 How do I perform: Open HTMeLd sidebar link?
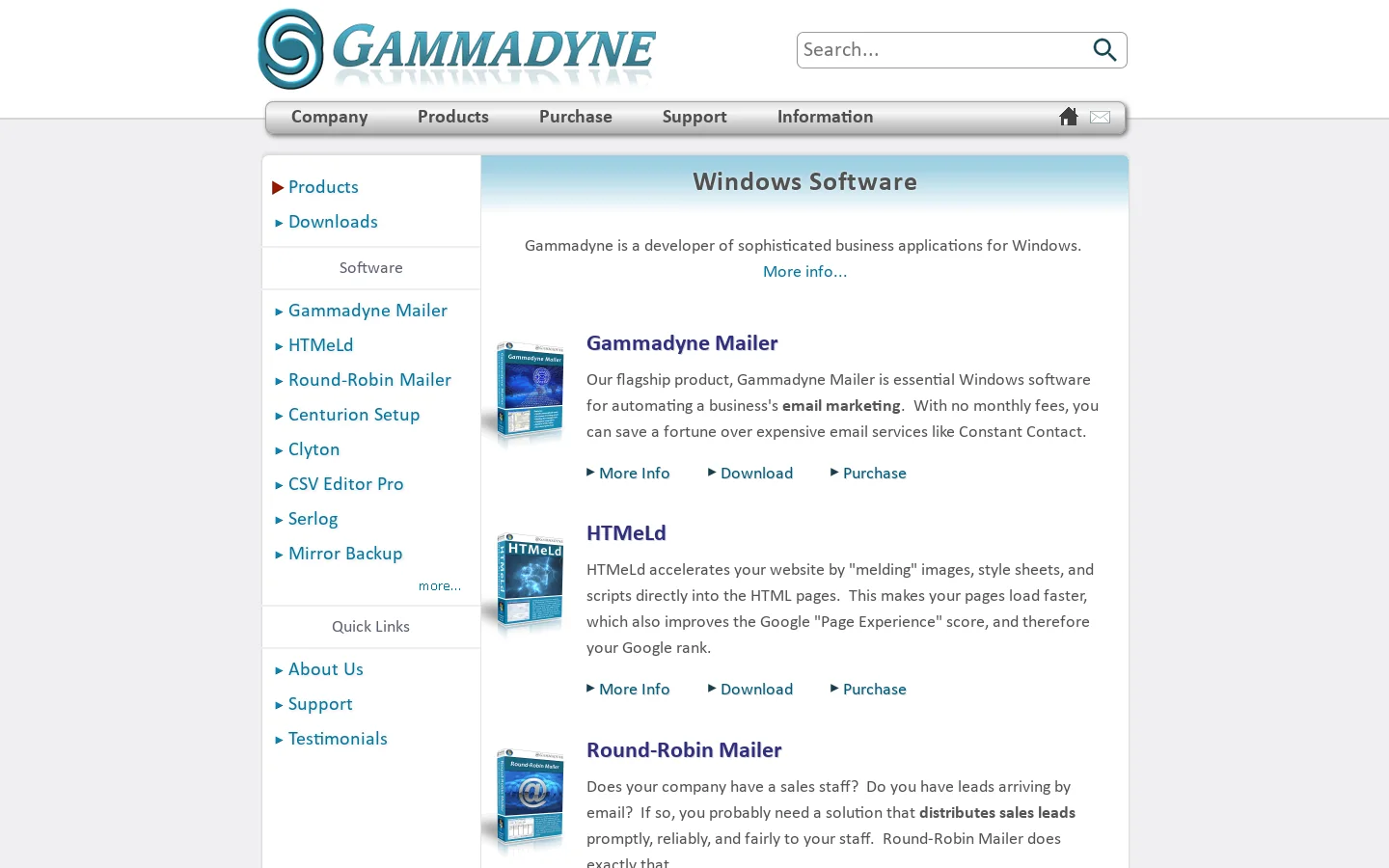320,345
